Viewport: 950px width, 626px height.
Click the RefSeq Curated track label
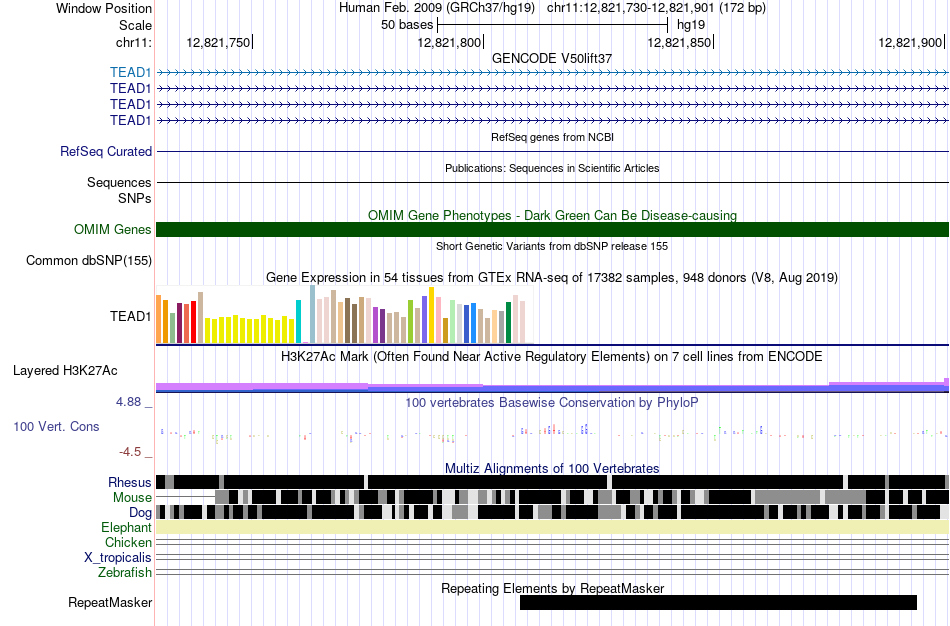pyautogui.click(x=106, y=152)
